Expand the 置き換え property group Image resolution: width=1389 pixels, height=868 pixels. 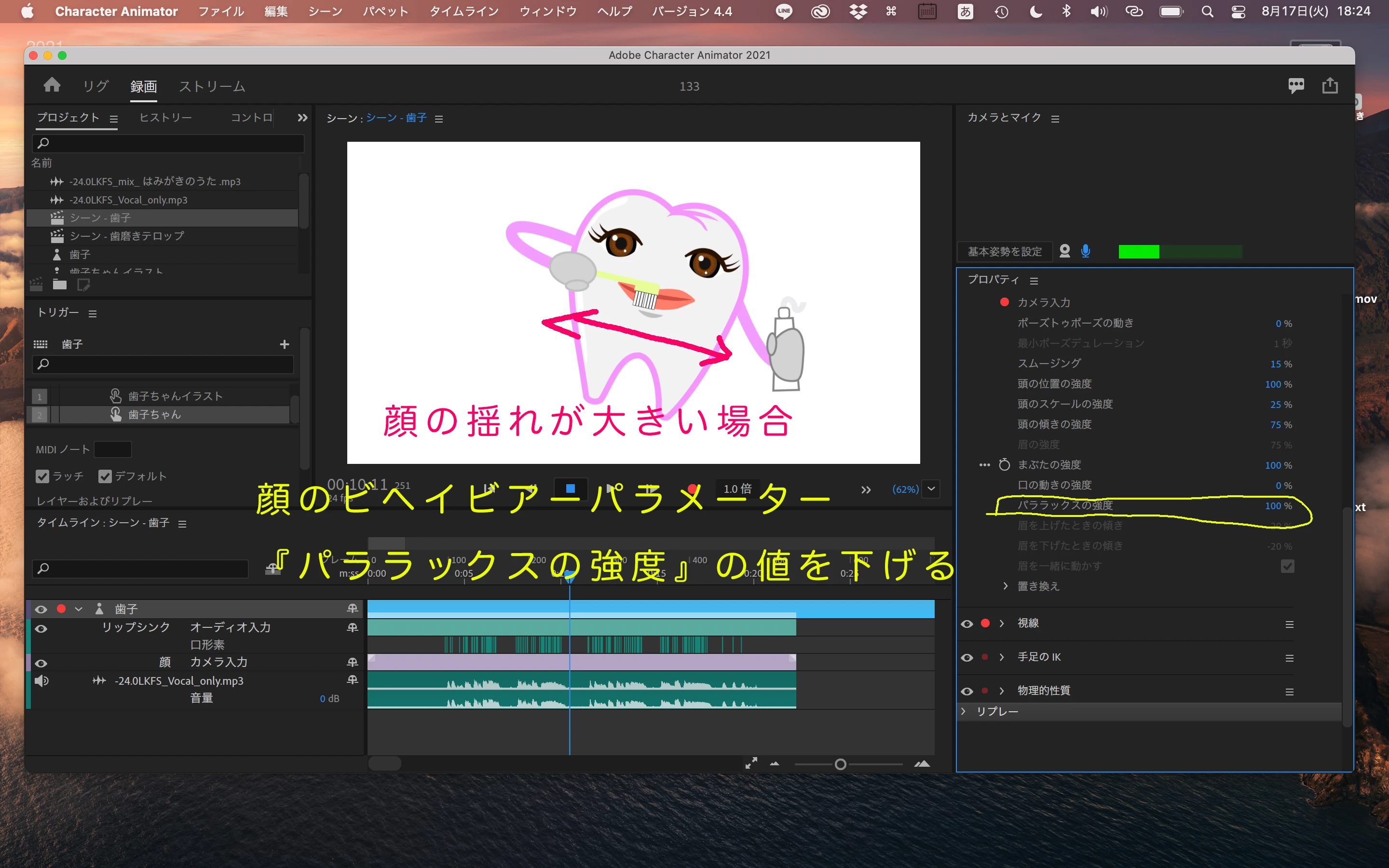click(x=1006, y=586)
